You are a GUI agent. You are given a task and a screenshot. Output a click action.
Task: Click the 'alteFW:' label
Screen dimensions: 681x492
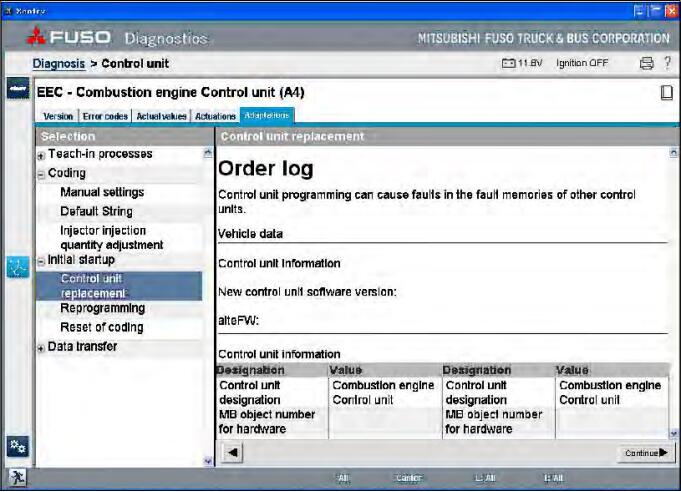pyautogui.click(x=238, y=320)
